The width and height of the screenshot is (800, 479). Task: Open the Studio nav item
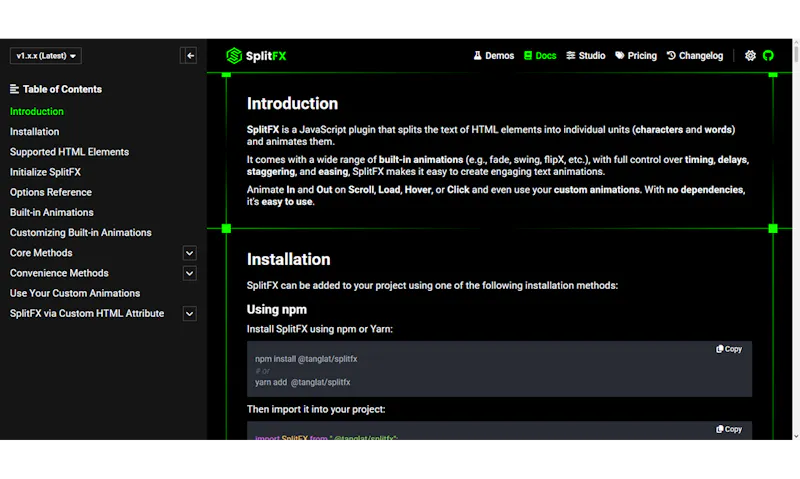[x=585, y=56]
